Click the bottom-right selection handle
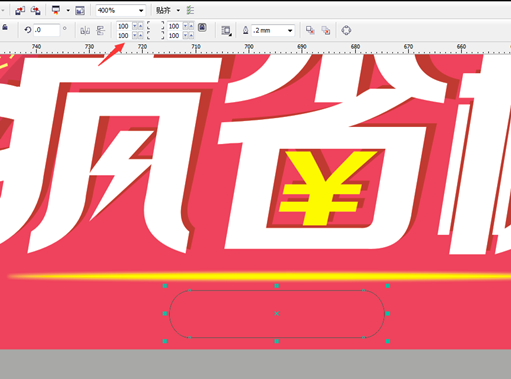The height and width of the screenshot is (379, 511). (388, 341)
